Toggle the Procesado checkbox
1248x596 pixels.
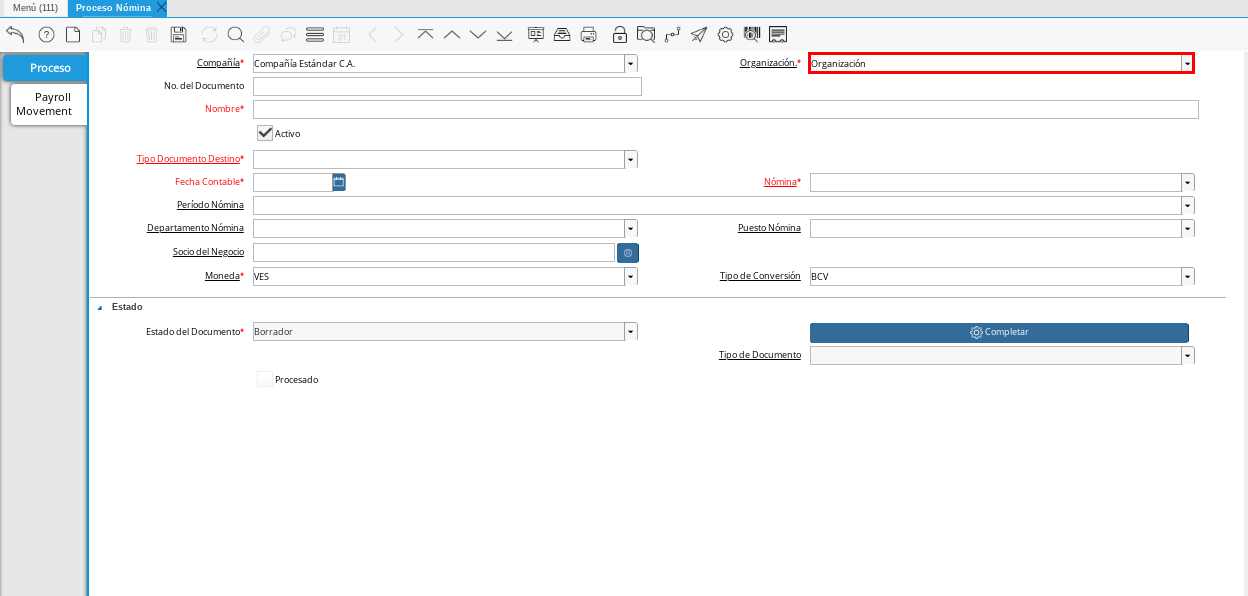pos(265,379)
